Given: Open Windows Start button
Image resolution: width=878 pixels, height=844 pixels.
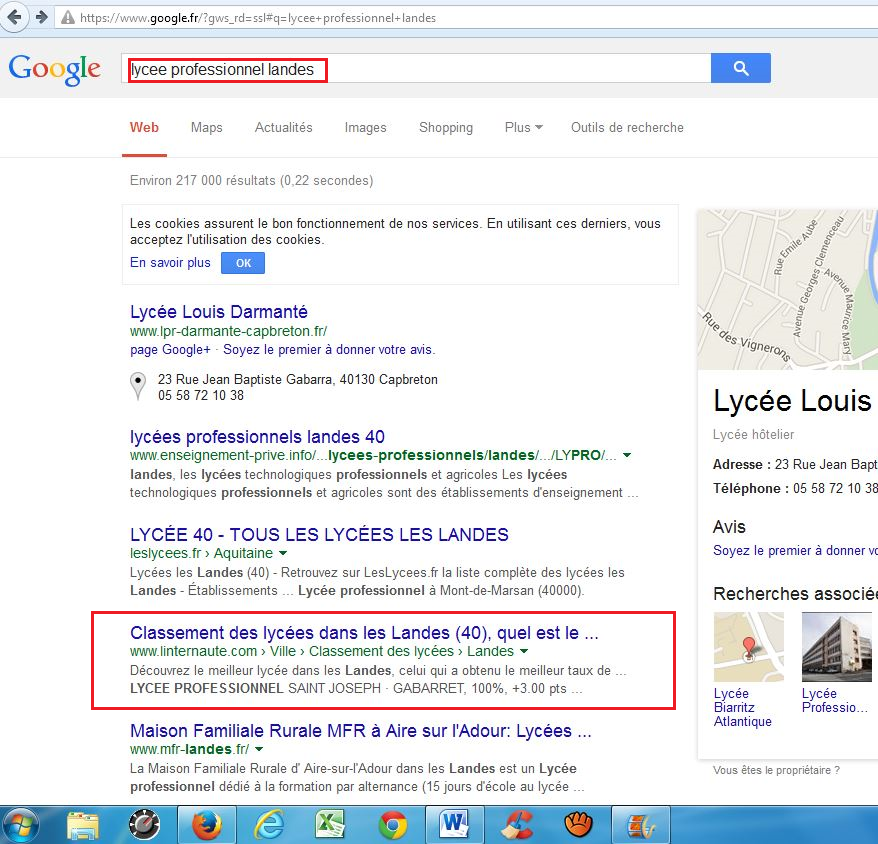Looking at the screenshot, I should pos(21,826).
